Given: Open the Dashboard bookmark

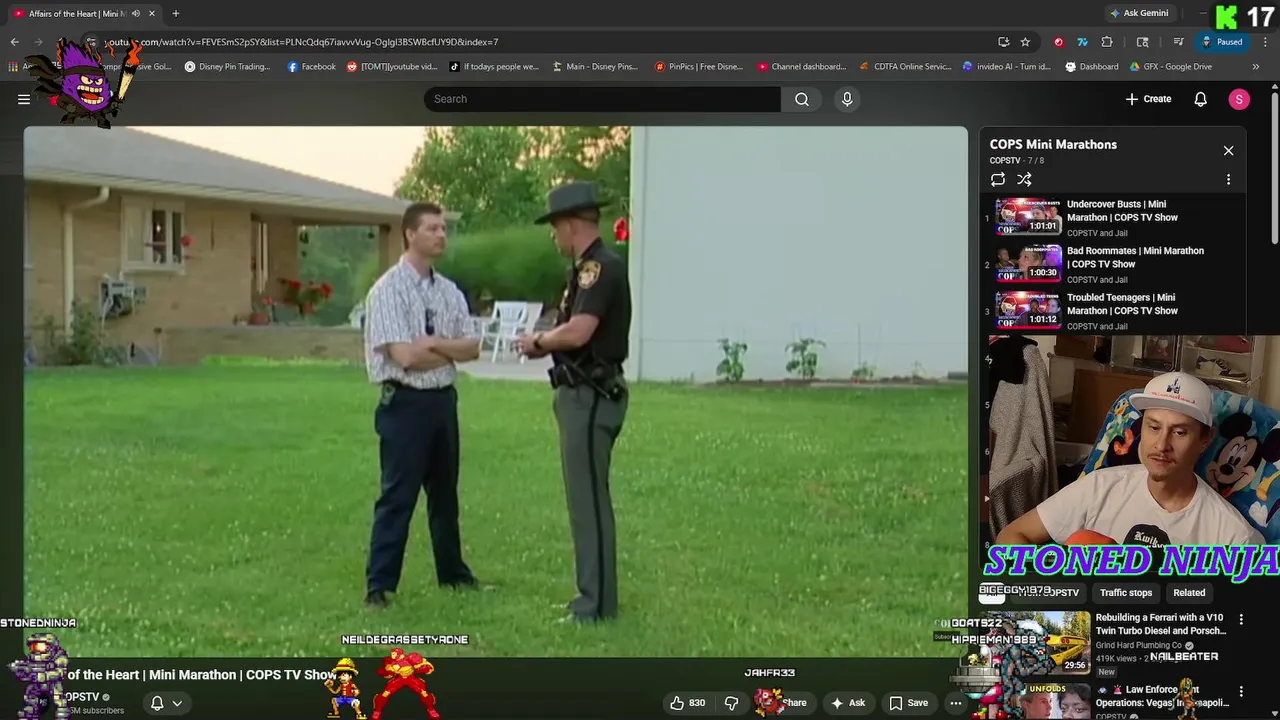Looking at the screenshot, I should [1092, 67].
